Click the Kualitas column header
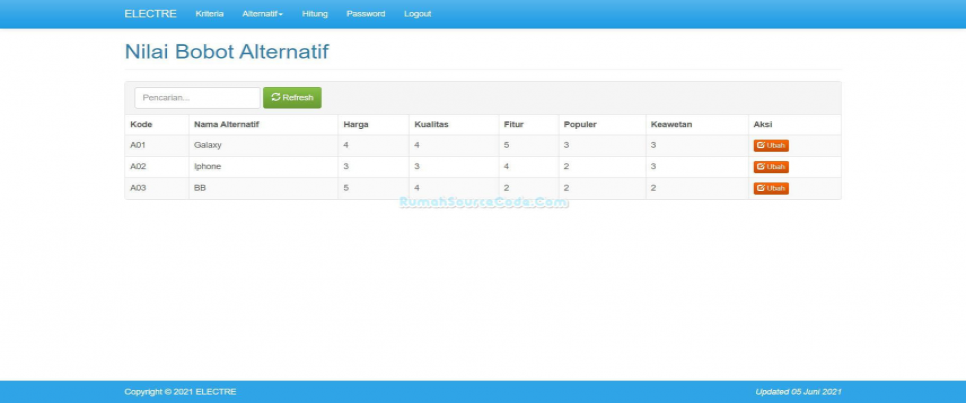This screenshot has width=966, height=403. 431,124
